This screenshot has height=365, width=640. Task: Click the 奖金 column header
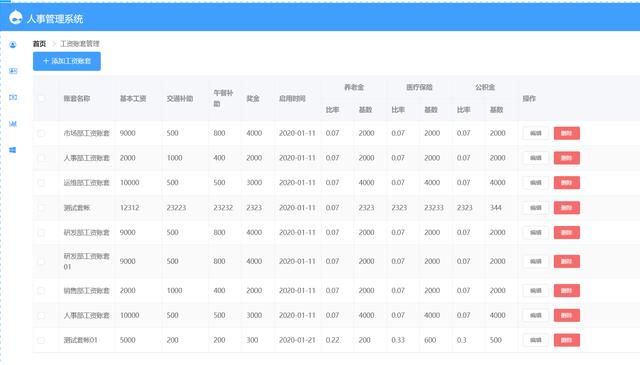[x=253, y=98]
